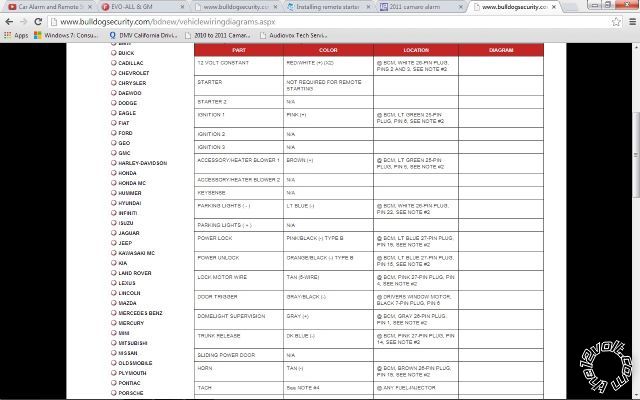Image resolution: width=640 pixels, height=400 pixels.
Task: Select the CHEVROLET radio button
Action: (113, 73)
